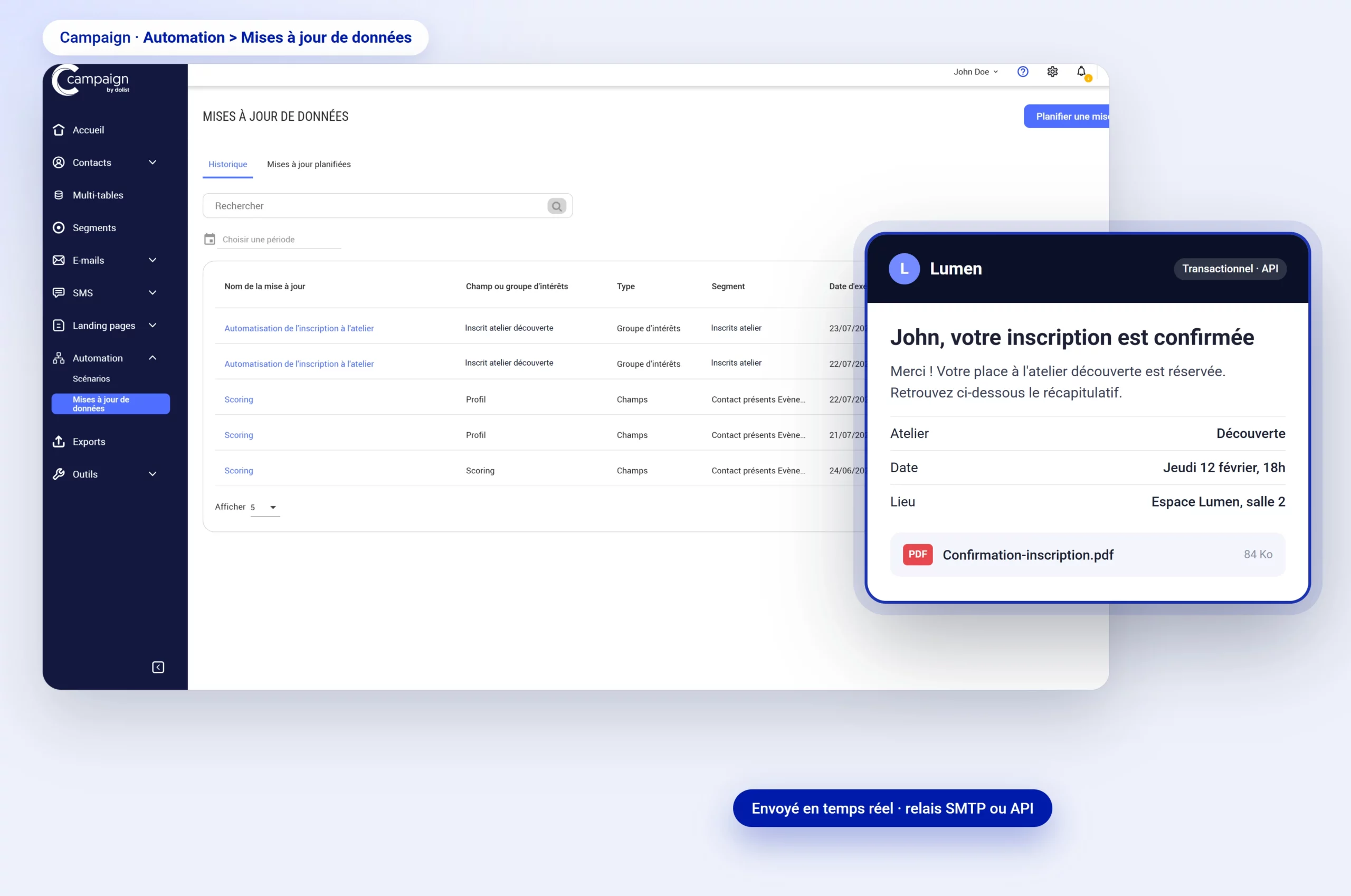The image size is (1351, 896).
Task: Expand the Landing pages chevron
Action: pyautogui.click(x=153, y=325)
